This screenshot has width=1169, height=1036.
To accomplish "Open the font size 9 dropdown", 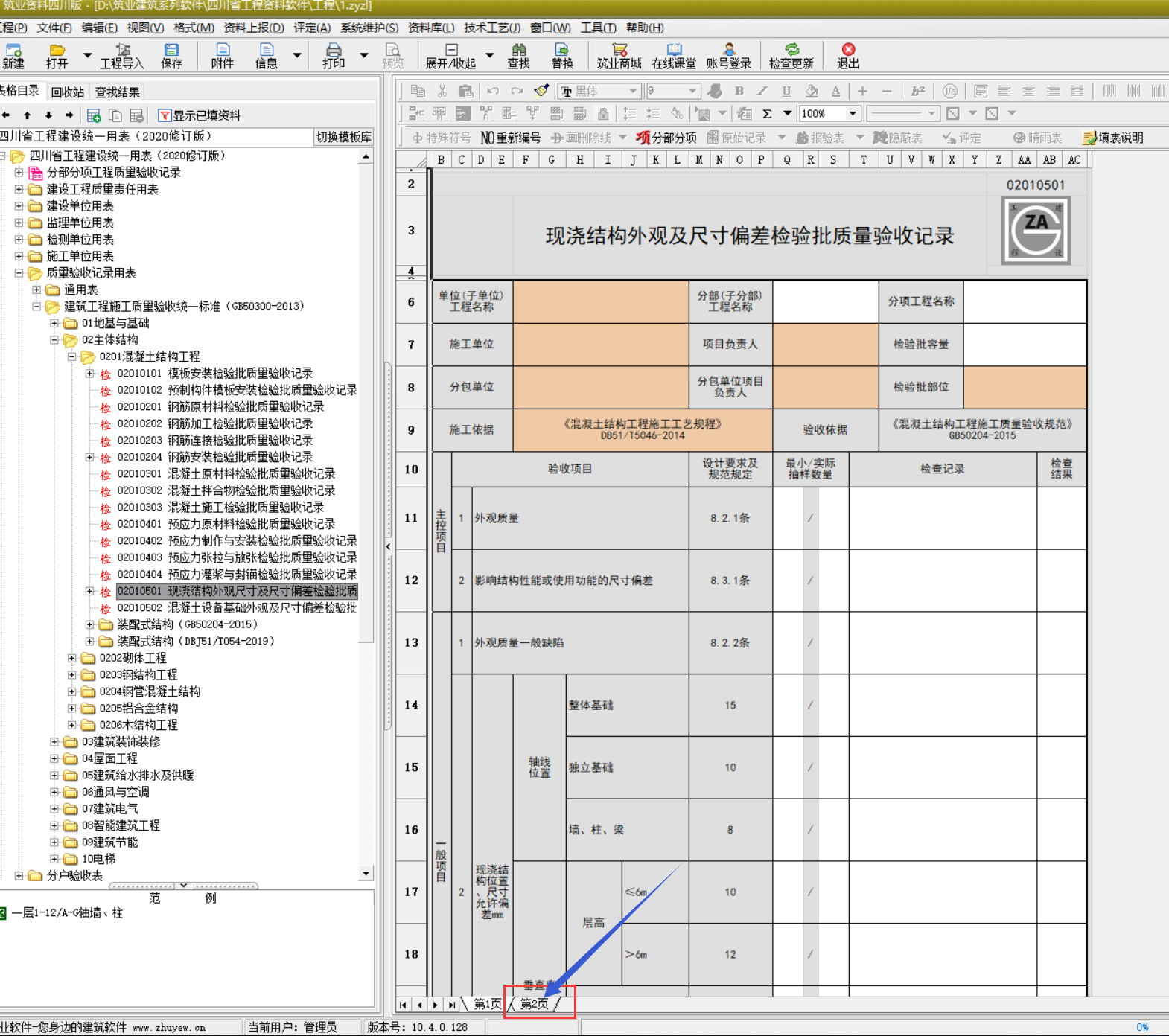I will 692,92.
